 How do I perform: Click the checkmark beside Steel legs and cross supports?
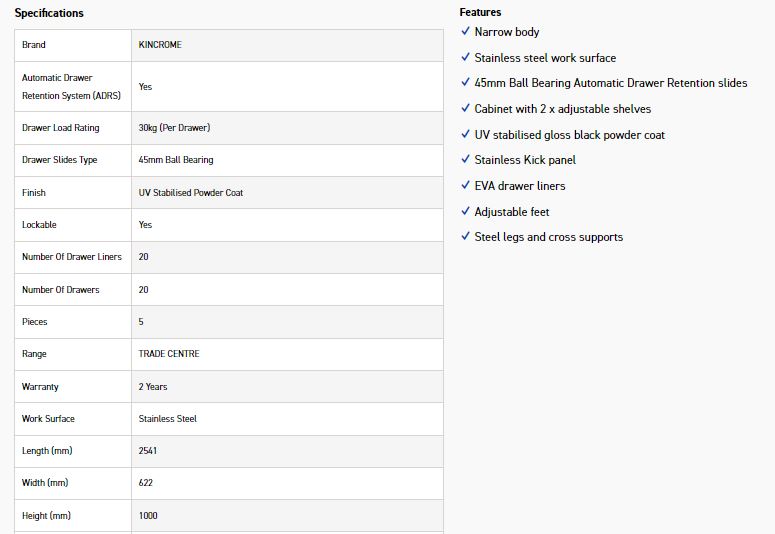click(x=465, y=236)
